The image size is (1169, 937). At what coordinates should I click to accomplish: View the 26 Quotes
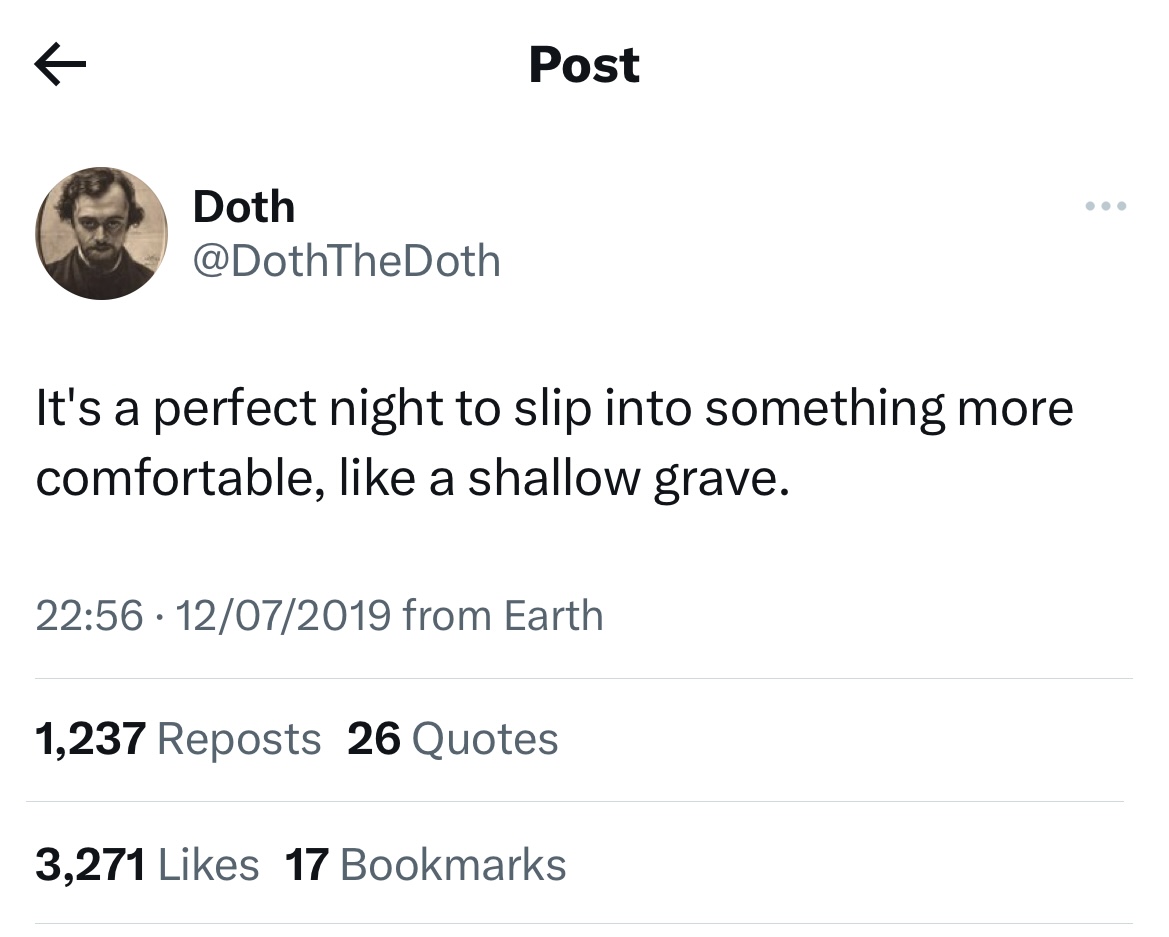pyautogui.click(x=452, y=738)
